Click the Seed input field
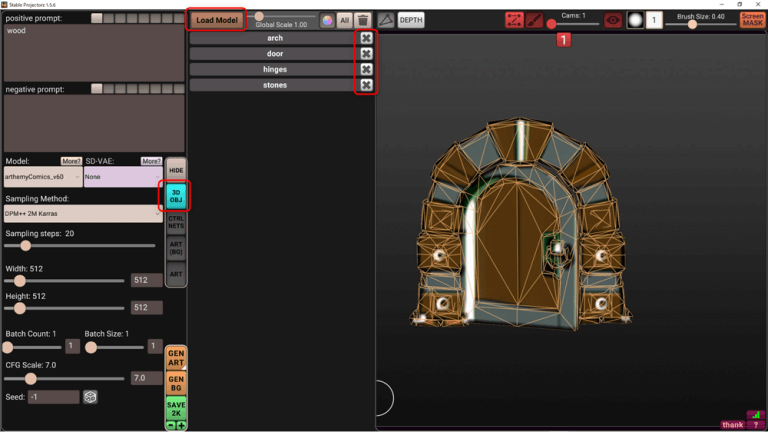This screenshot has width=768, height=432. tap(53, 397)
